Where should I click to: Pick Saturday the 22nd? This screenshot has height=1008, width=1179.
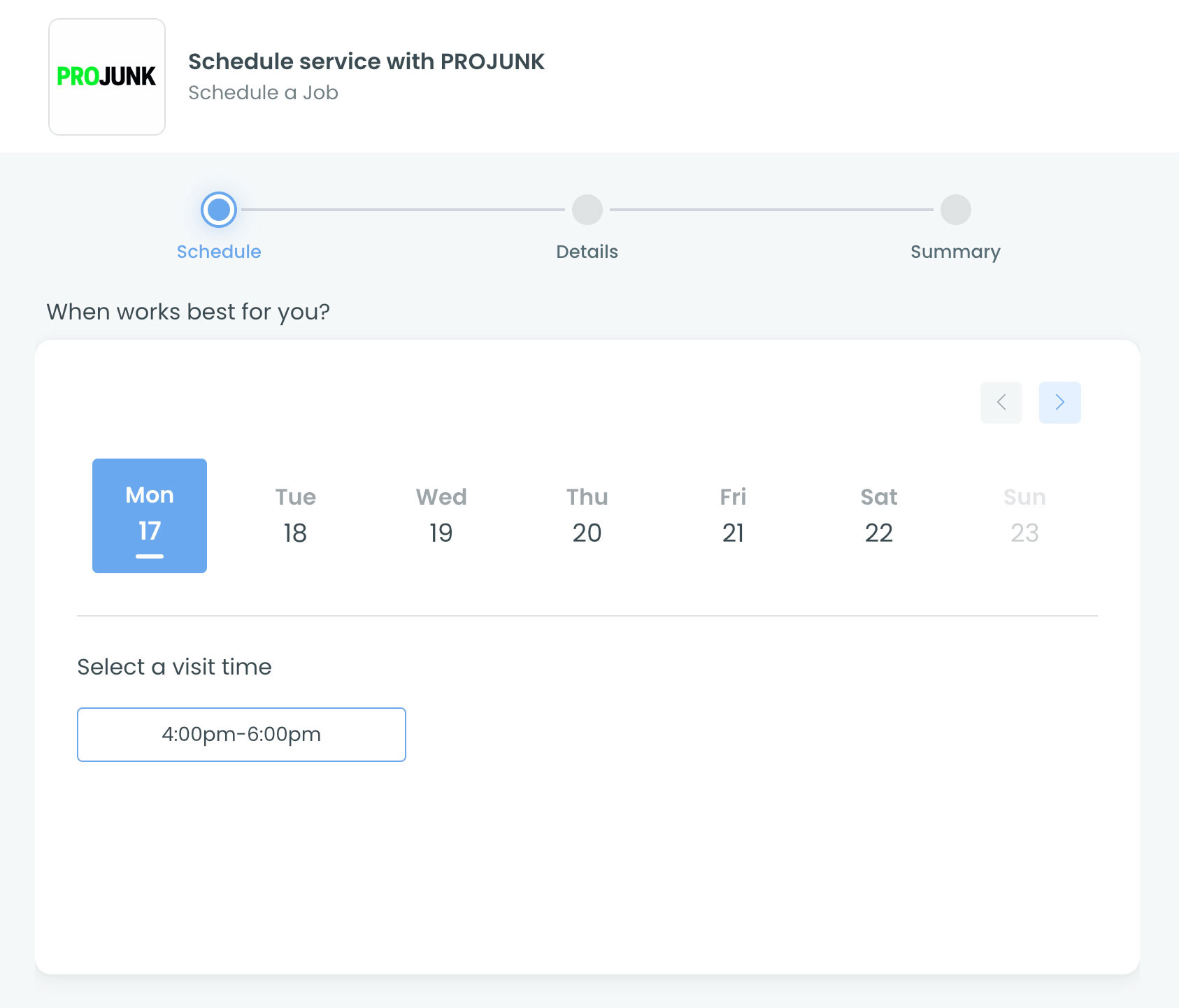(x=879, y=516)
